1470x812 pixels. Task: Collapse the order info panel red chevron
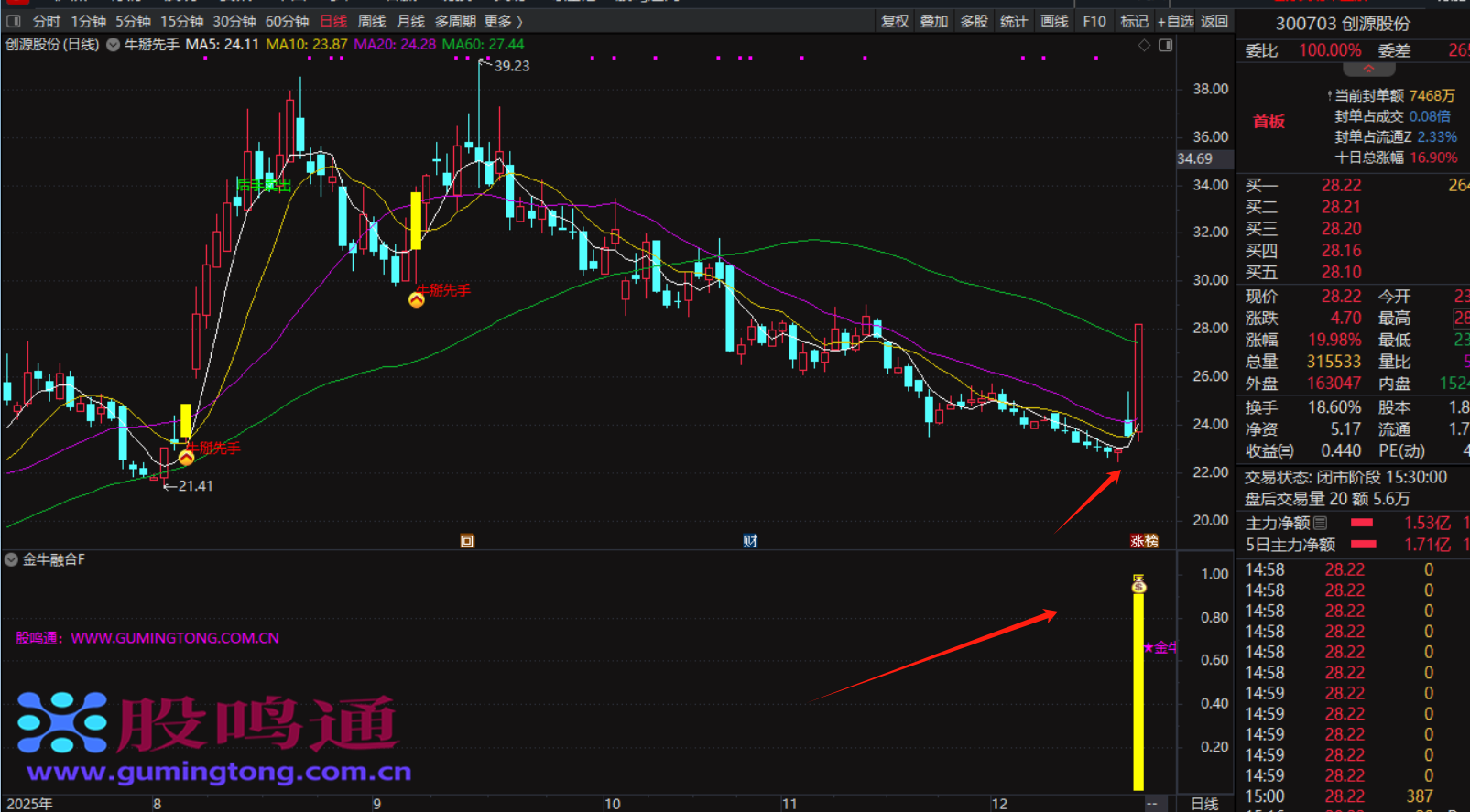[x=1368, y=70]
